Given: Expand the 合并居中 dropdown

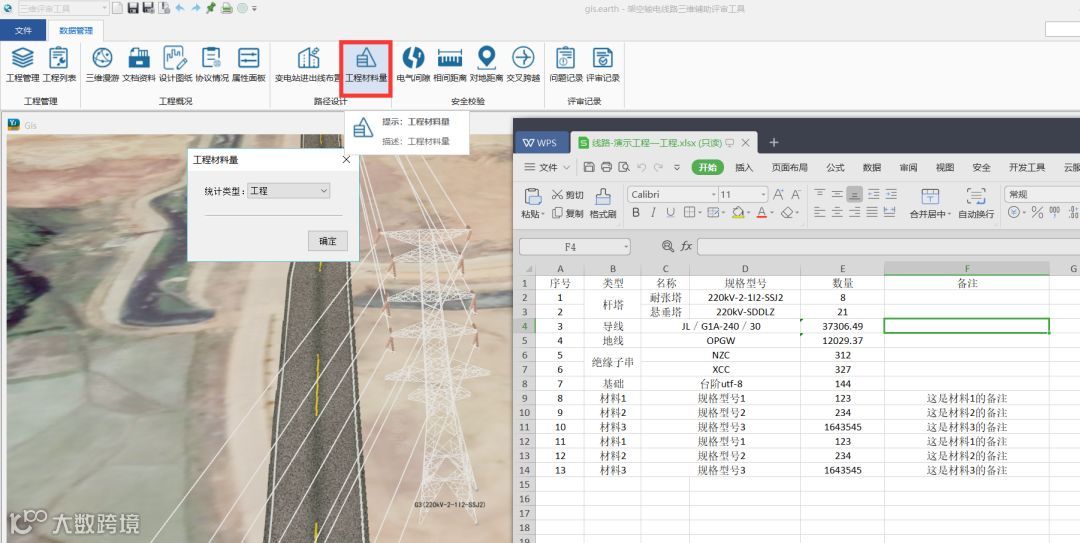Looking at the screenshot, I should coord(949,214).
